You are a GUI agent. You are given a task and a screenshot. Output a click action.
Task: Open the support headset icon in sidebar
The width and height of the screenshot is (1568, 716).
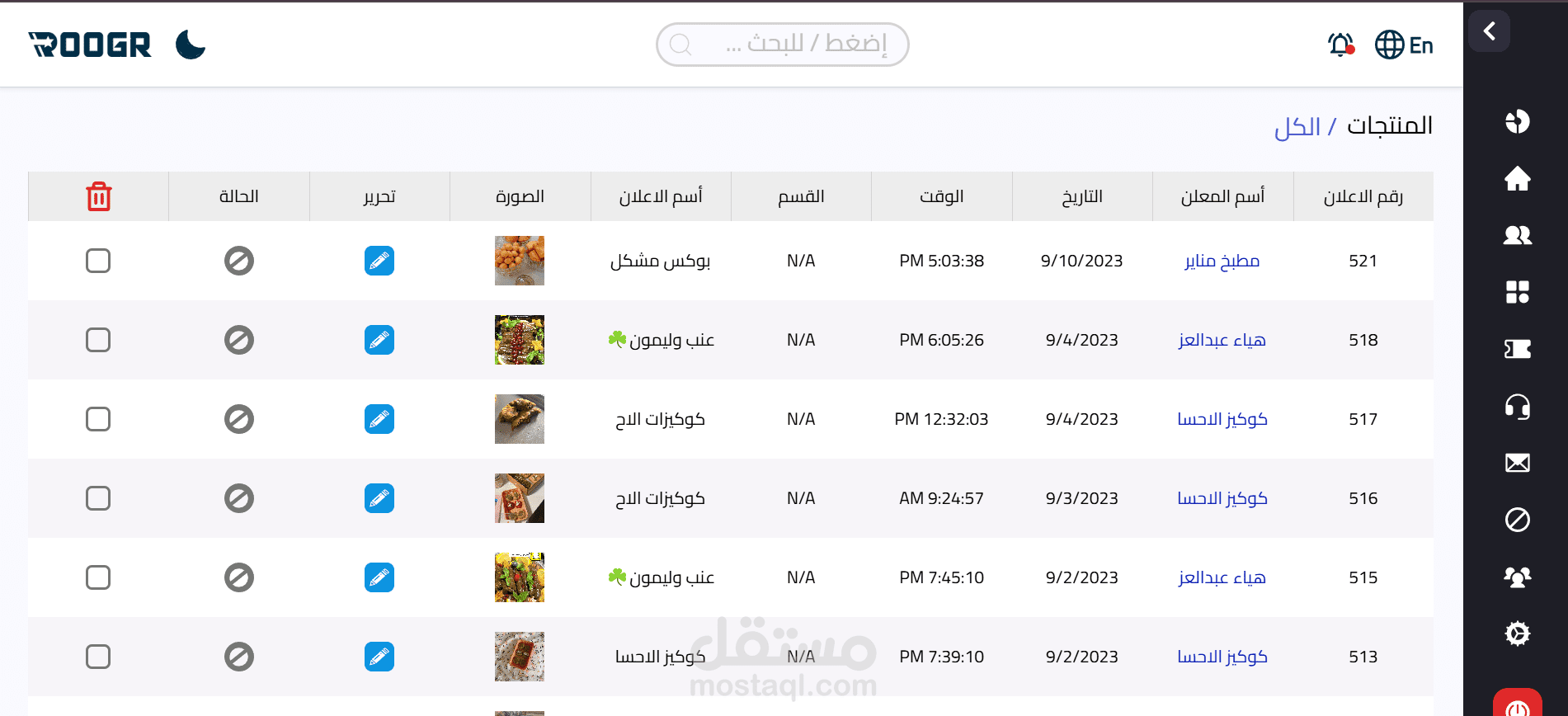(1517, 407)
